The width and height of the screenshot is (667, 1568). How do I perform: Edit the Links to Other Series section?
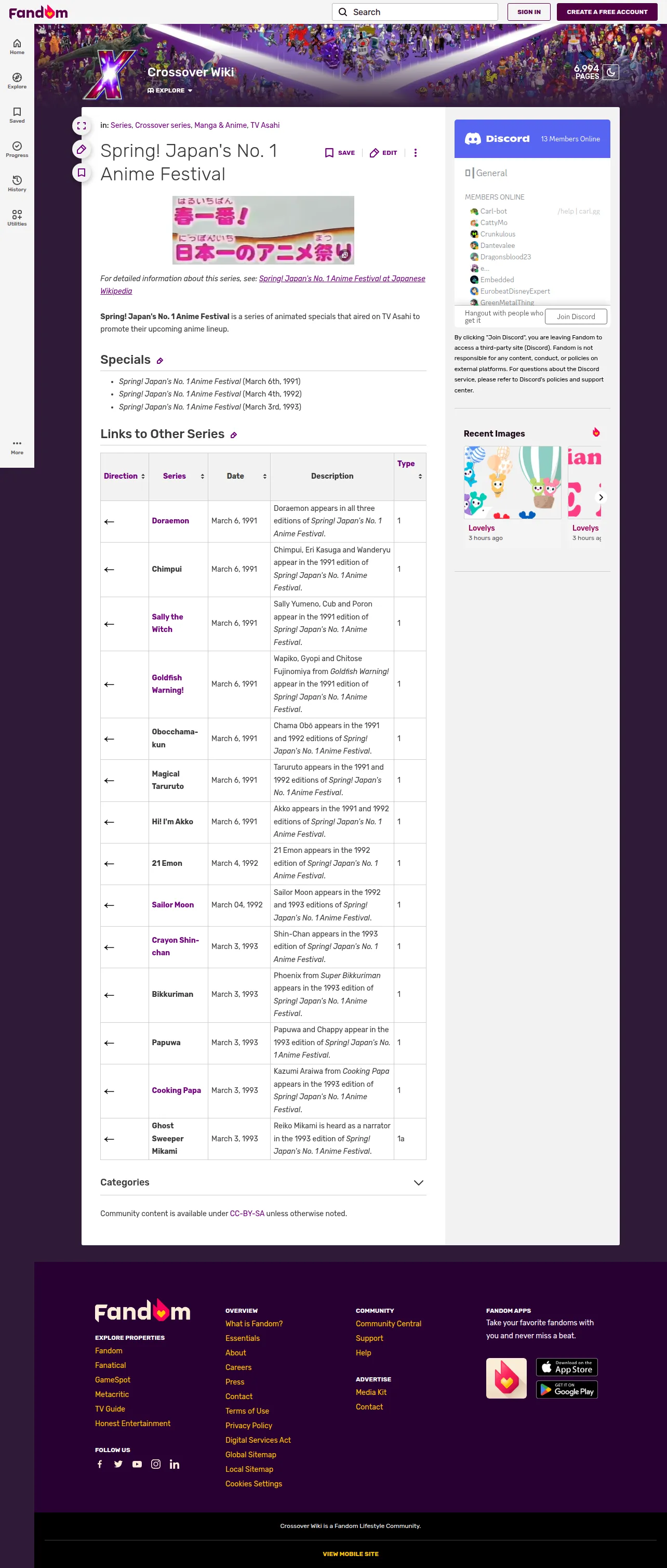[x=234, y=435]
